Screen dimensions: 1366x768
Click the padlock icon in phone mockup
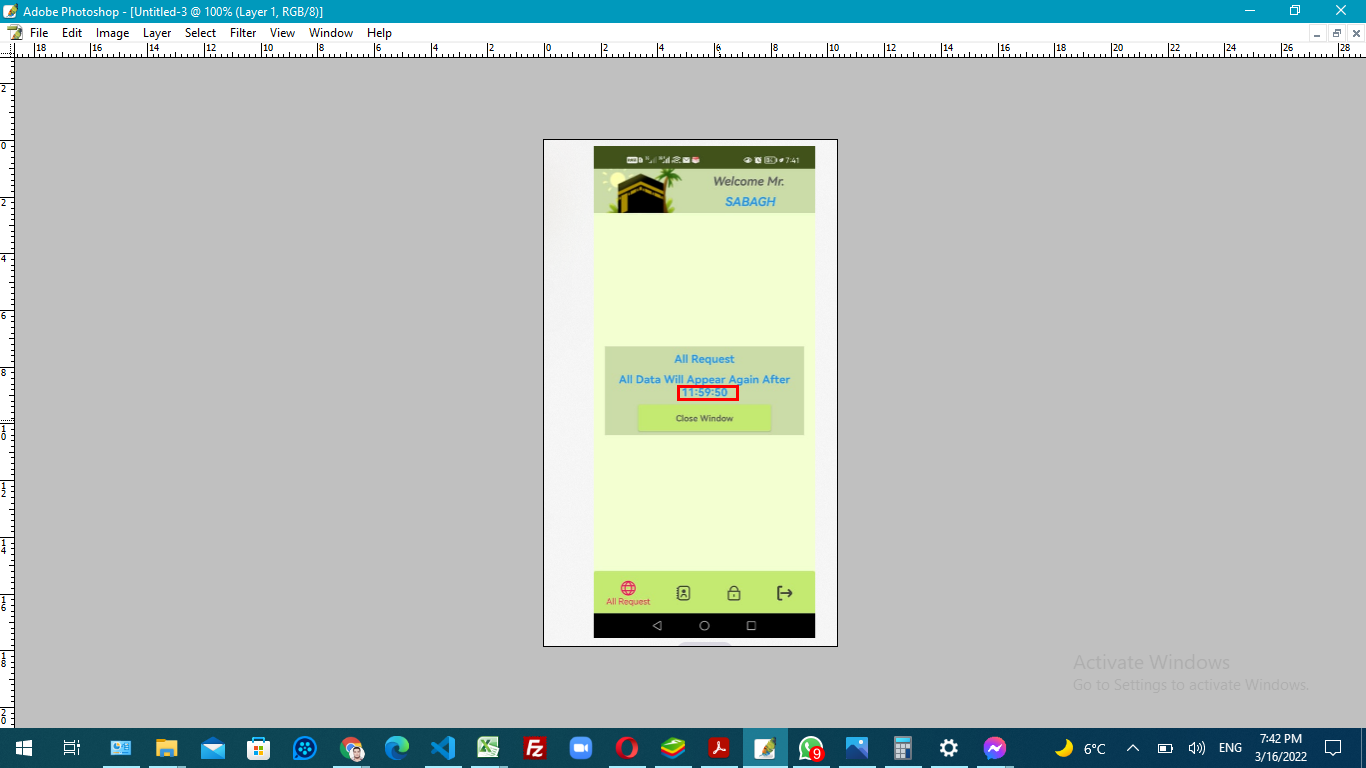pyautogui.click(x=734, y=593)
